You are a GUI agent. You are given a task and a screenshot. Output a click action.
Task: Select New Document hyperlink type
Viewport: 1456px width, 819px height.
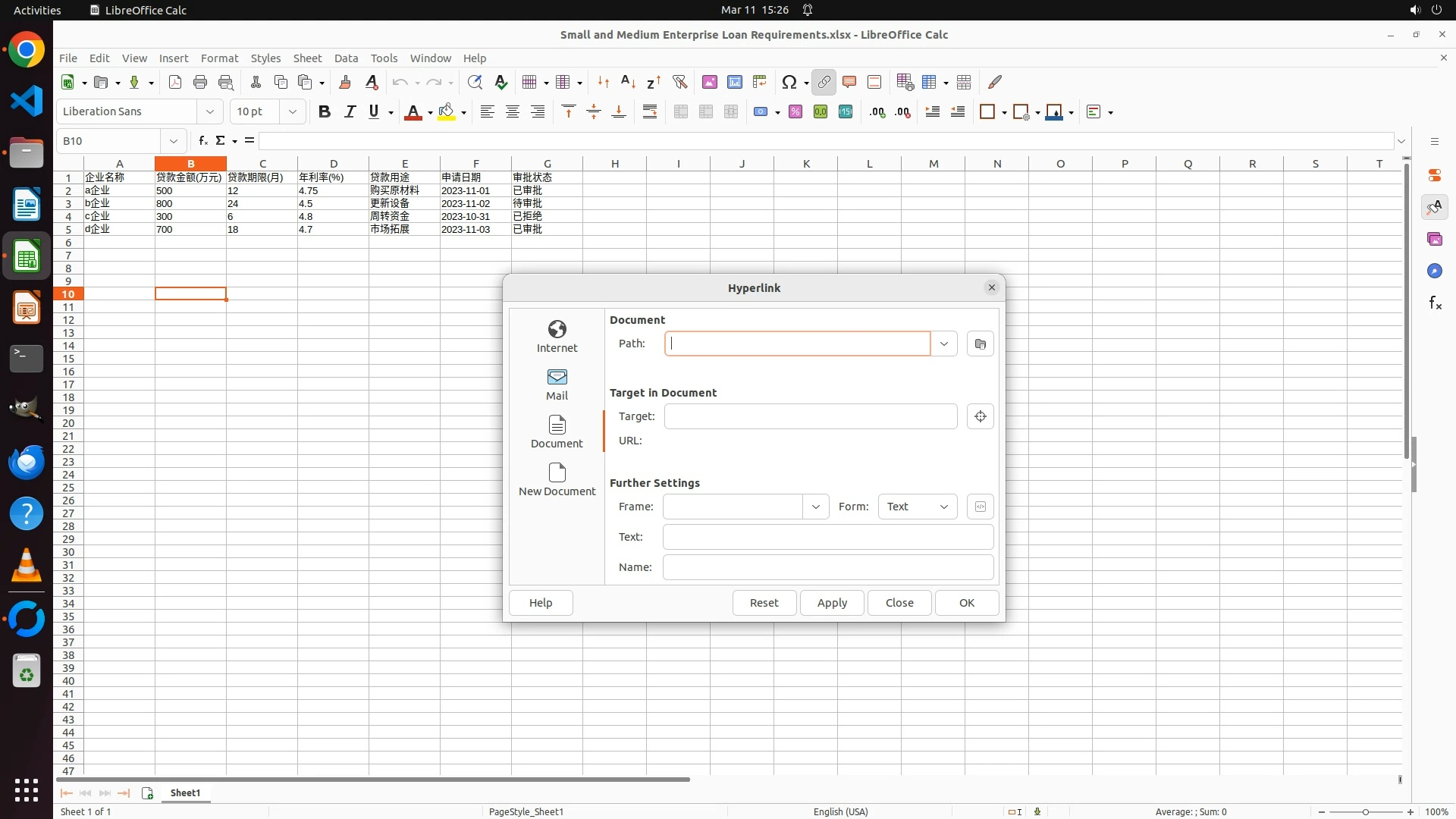[x=557, y=479]
